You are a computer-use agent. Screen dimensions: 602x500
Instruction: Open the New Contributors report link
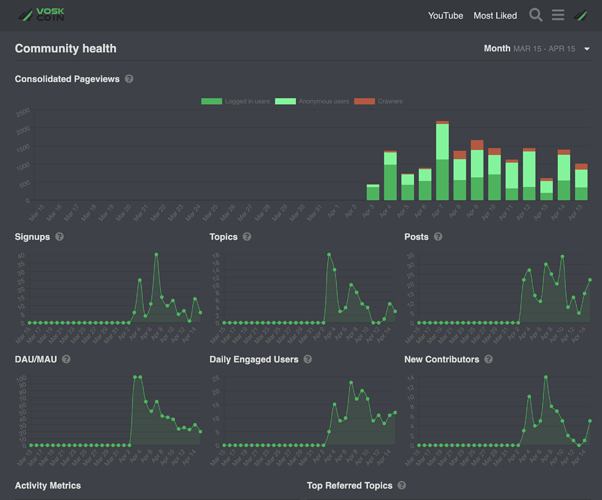click(442, 359)
